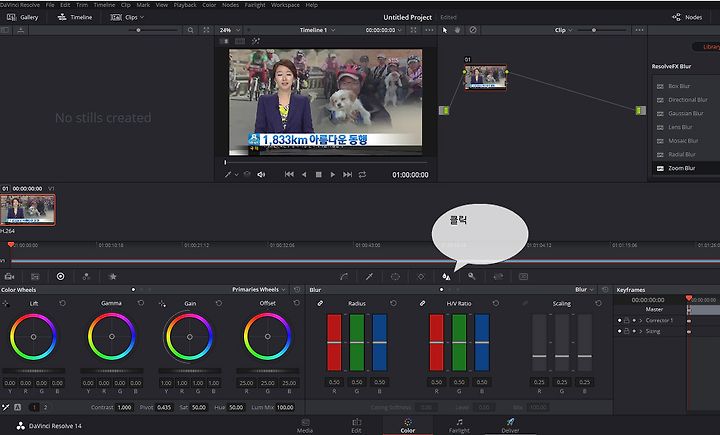Toggle the H/V Ratio channel link icon
The height and width of the screenshot is (435, 720).
coord(422,303)
